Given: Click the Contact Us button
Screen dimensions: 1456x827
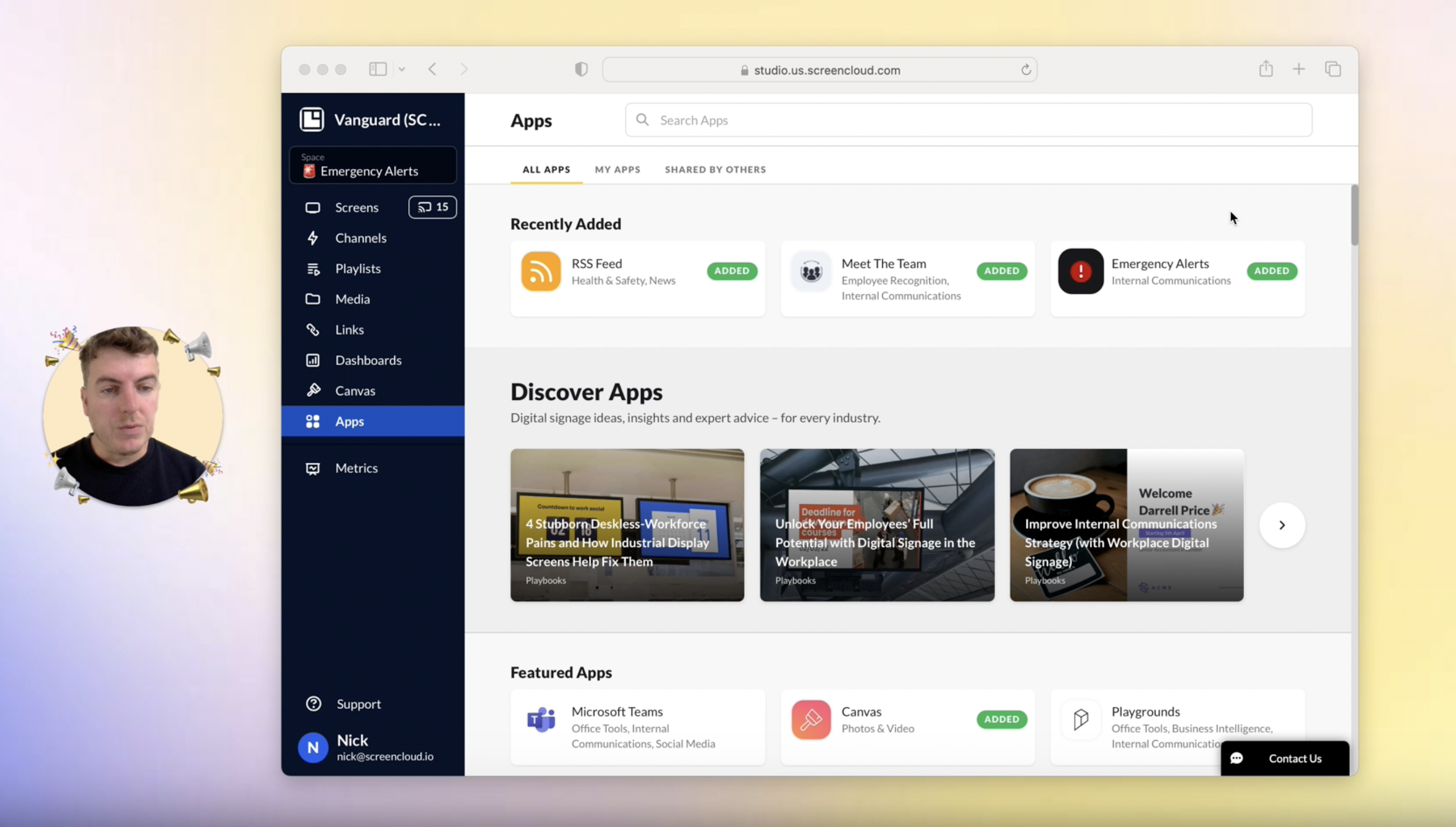Looking at the screenshot, I should [x=1284, y=758].
